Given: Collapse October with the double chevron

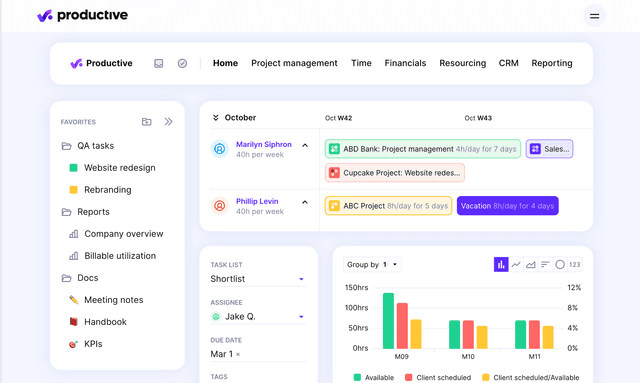Looking at the screenshot, I should tap(216, 118).
